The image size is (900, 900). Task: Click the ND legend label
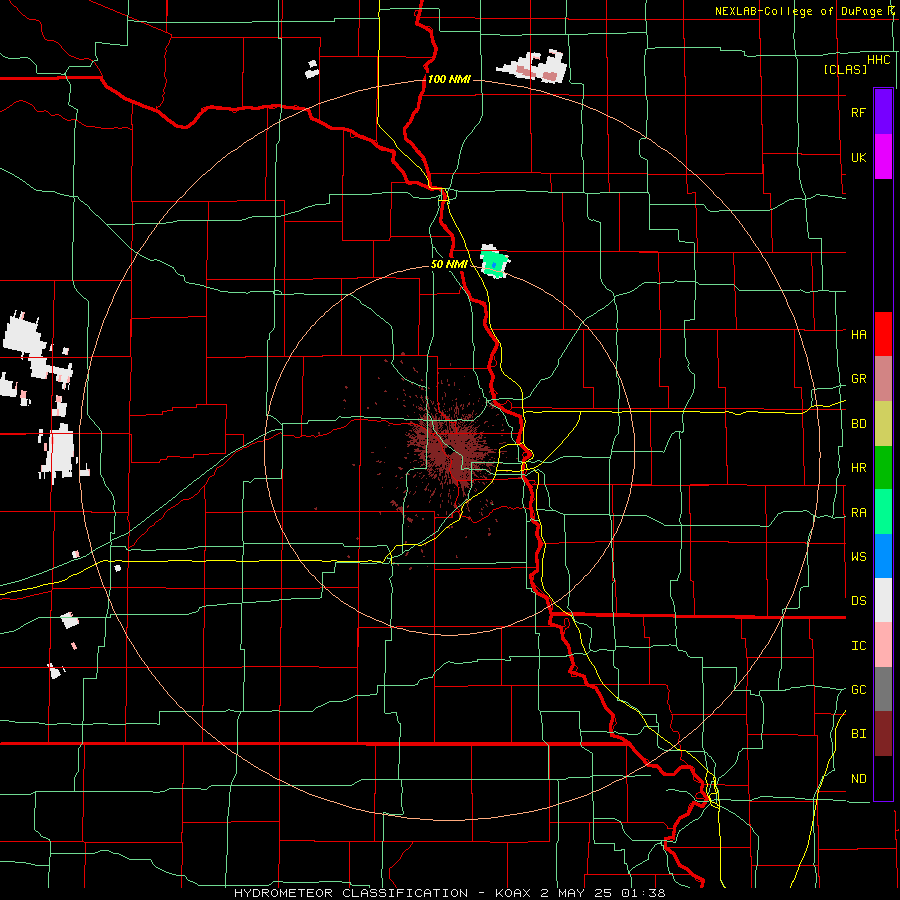coord(858,778)
